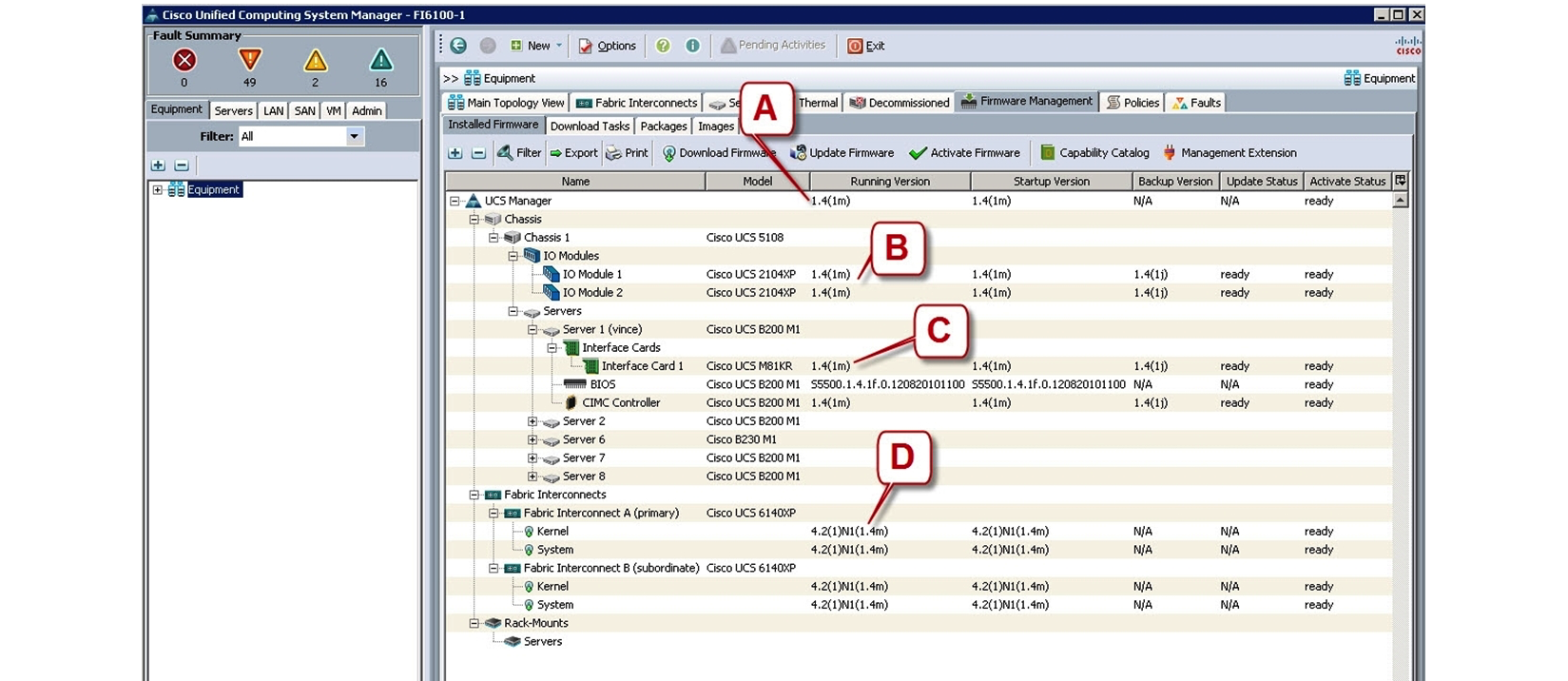Open the Decommissioned tab

pos(899,103)
